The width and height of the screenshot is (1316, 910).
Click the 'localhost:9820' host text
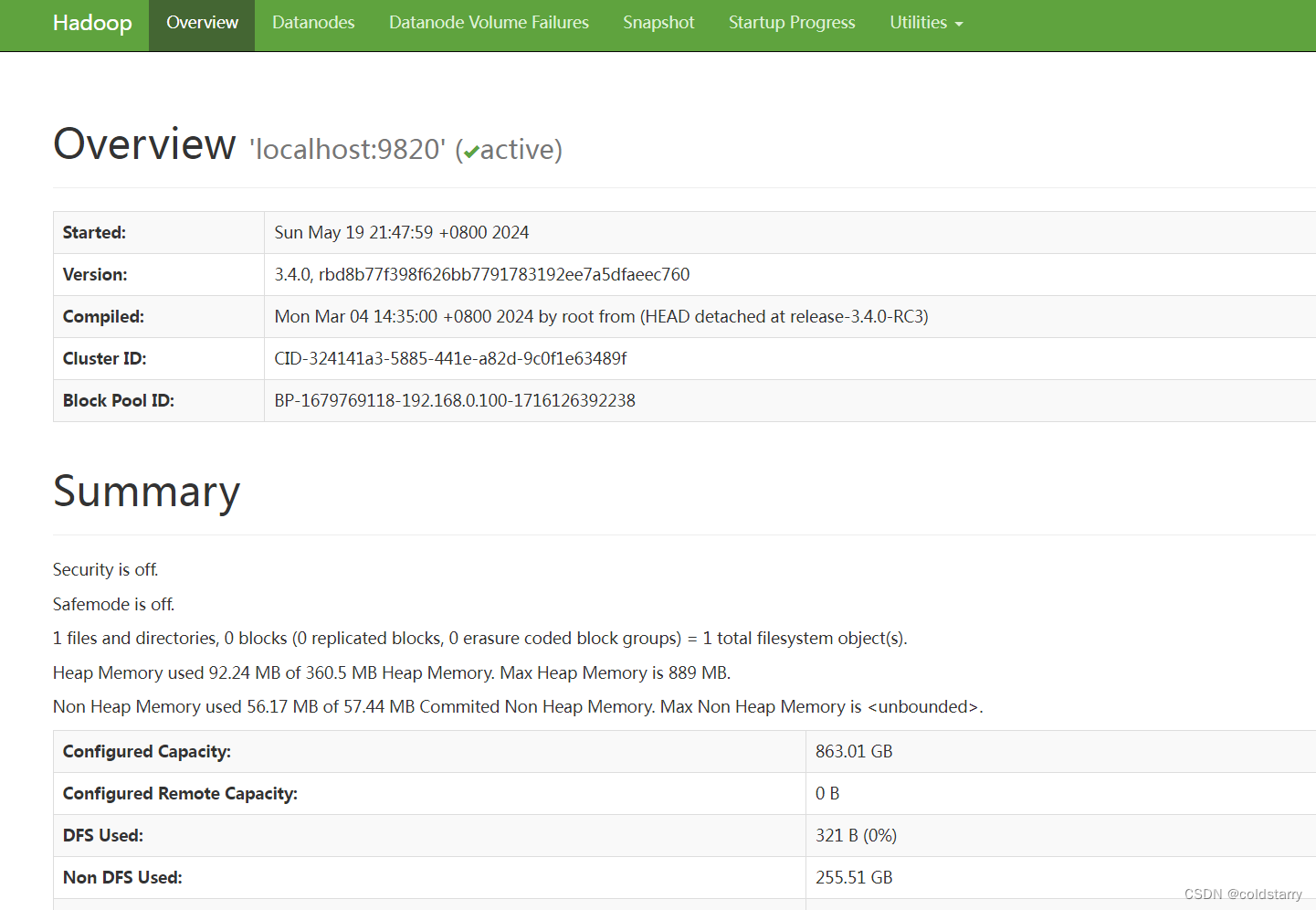(348, 149)
